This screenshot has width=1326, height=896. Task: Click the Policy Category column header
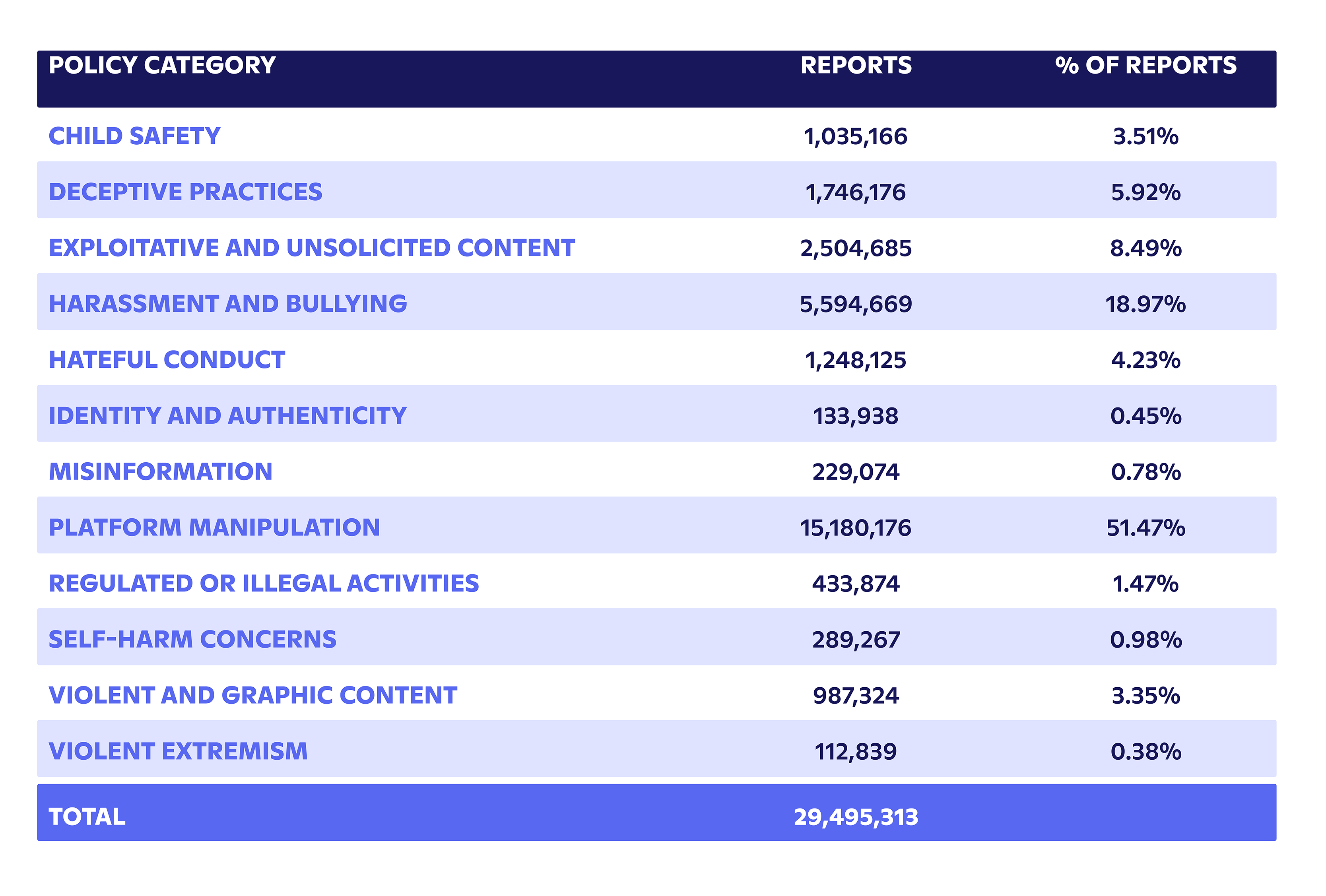pos(162,65)
